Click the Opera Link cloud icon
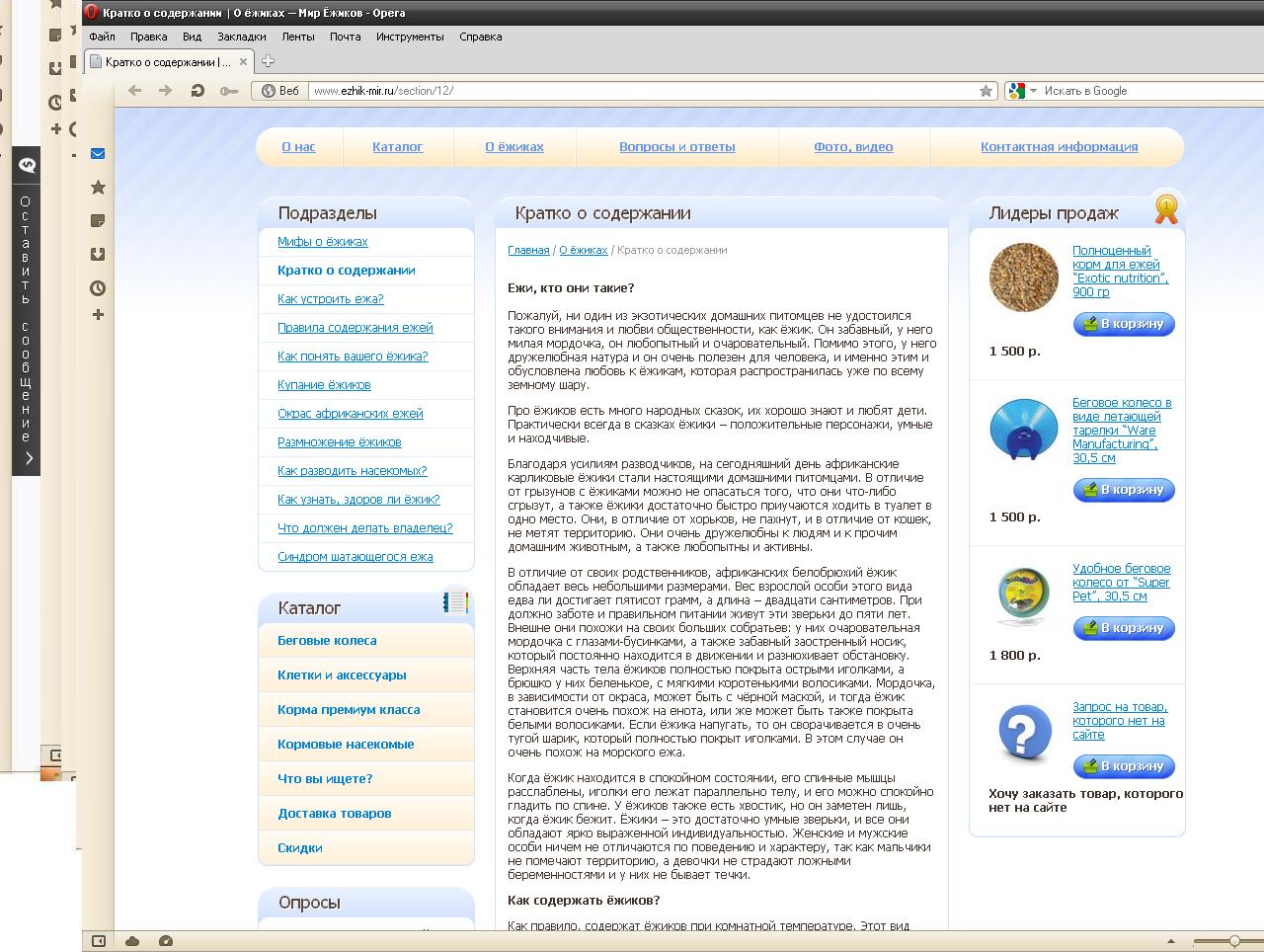Image resolution: width=1264 pixels, height=952 pixels. click(x=132, y=941)
